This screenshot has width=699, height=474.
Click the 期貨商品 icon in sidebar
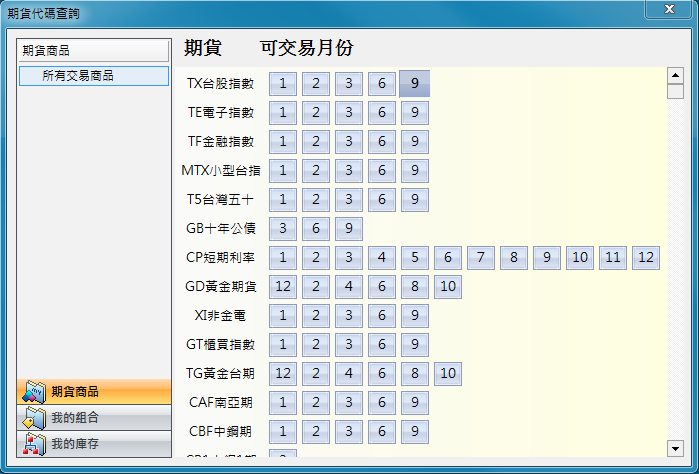coord(34,392)
